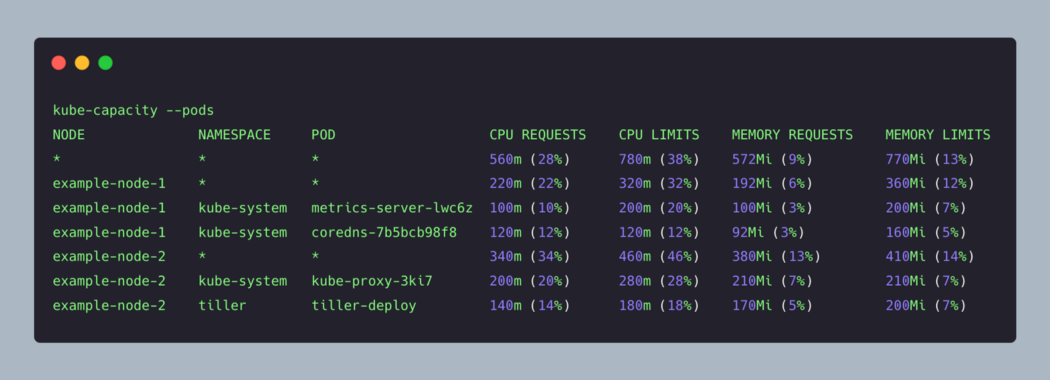Click the memory requests value 380Mi (13%)
This screenshot has width=1050, height=380.
pos(776,257)
